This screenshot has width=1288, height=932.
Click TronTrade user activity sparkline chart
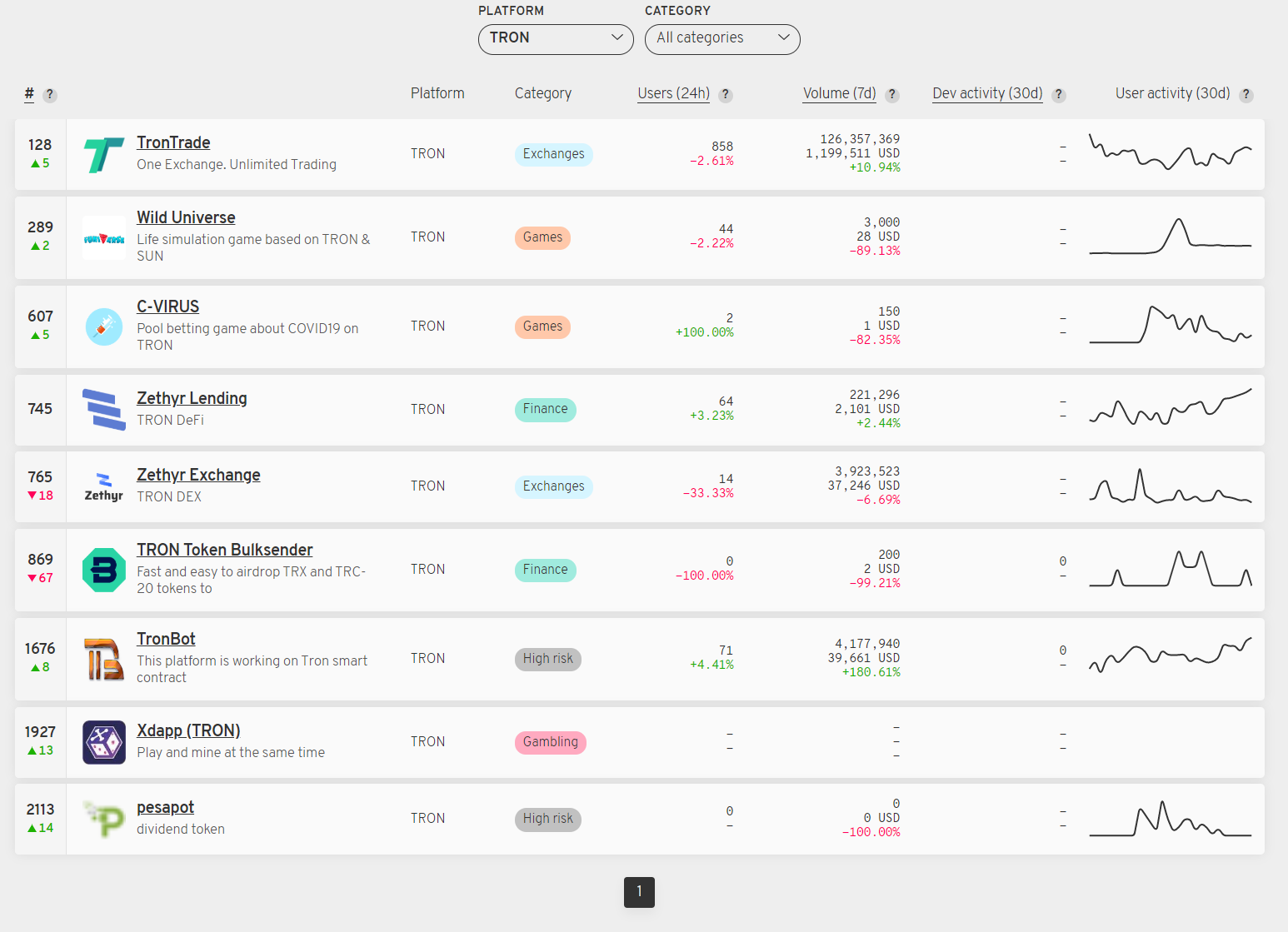coord(1170,153)
